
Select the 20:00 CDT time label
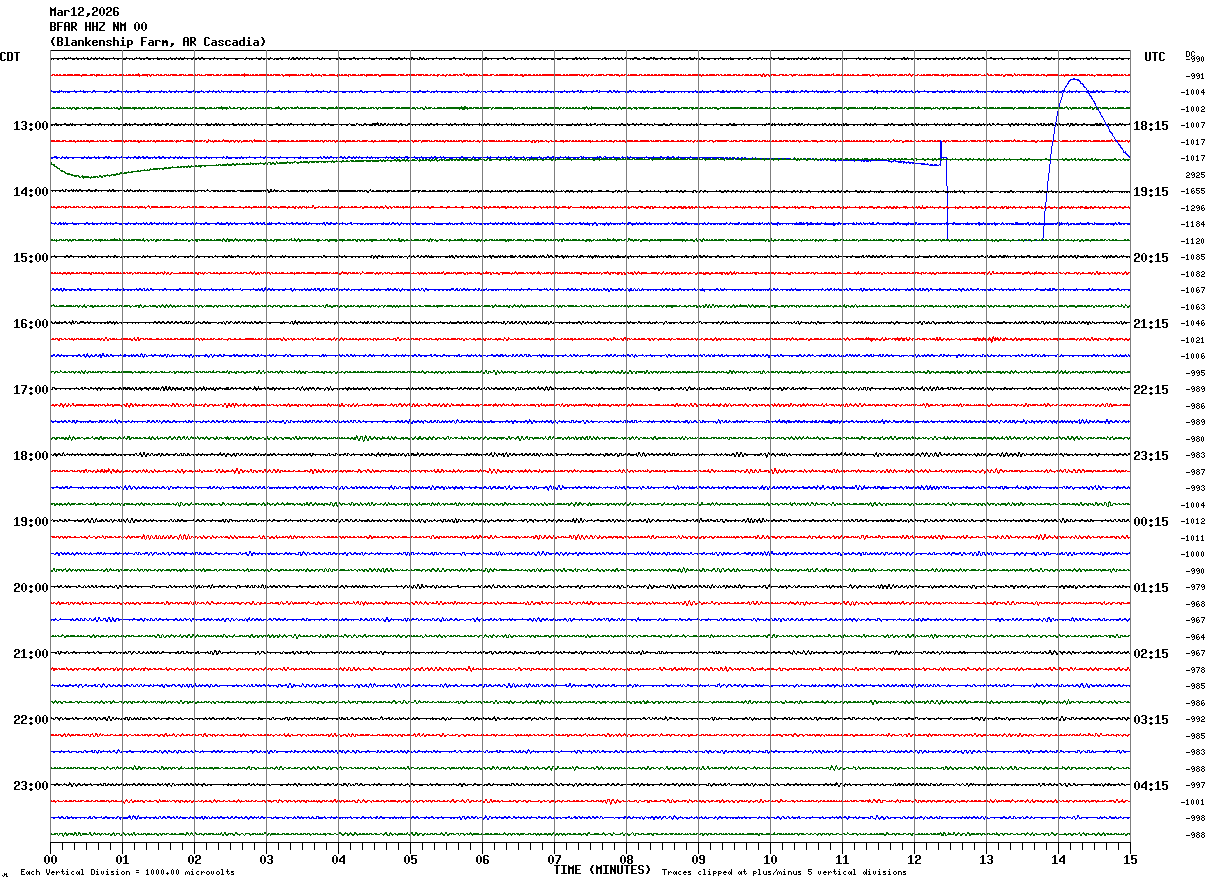click(31, 588)
